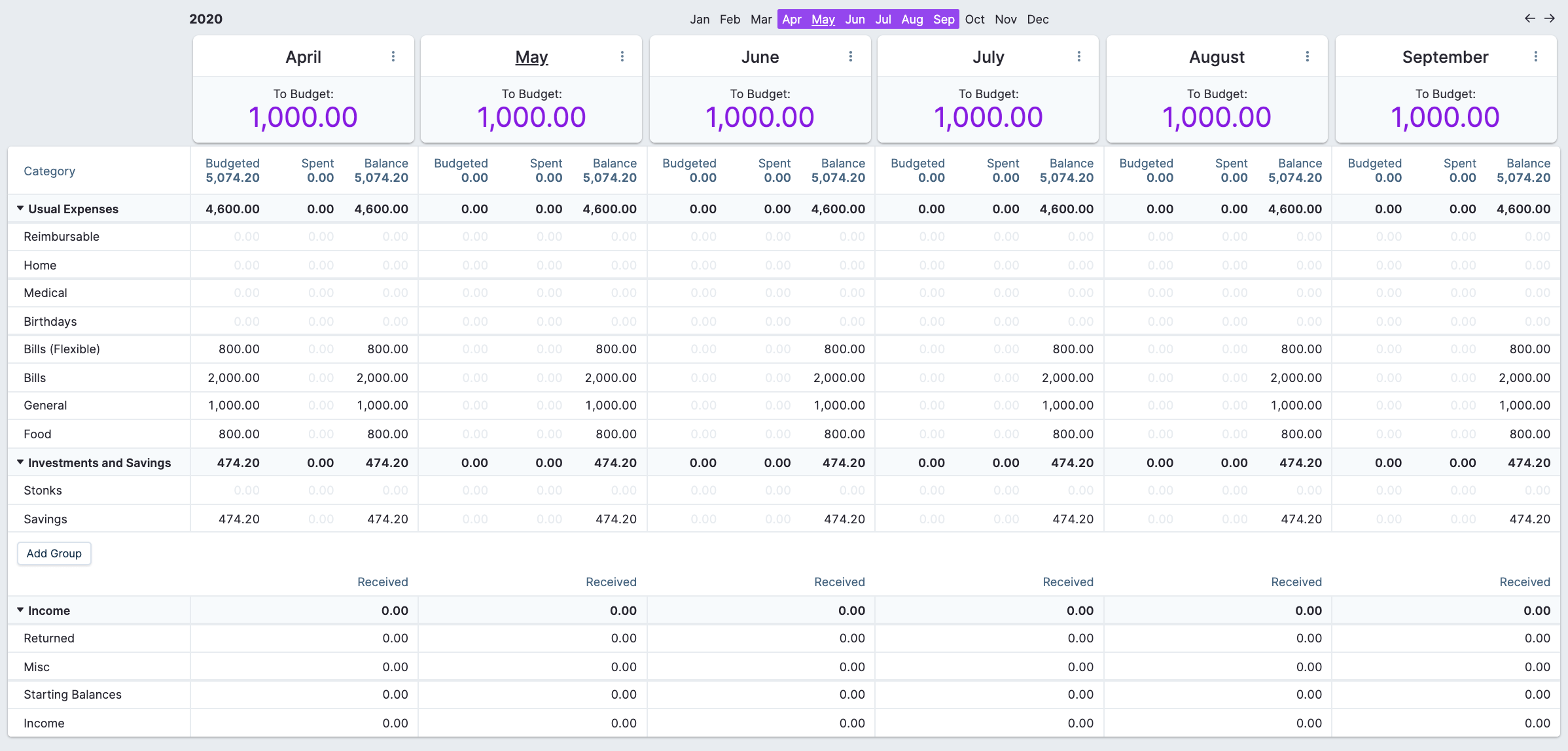Edit April budgeted amount for Savings
Viewport: 1568px width, 751px height.
238,519
